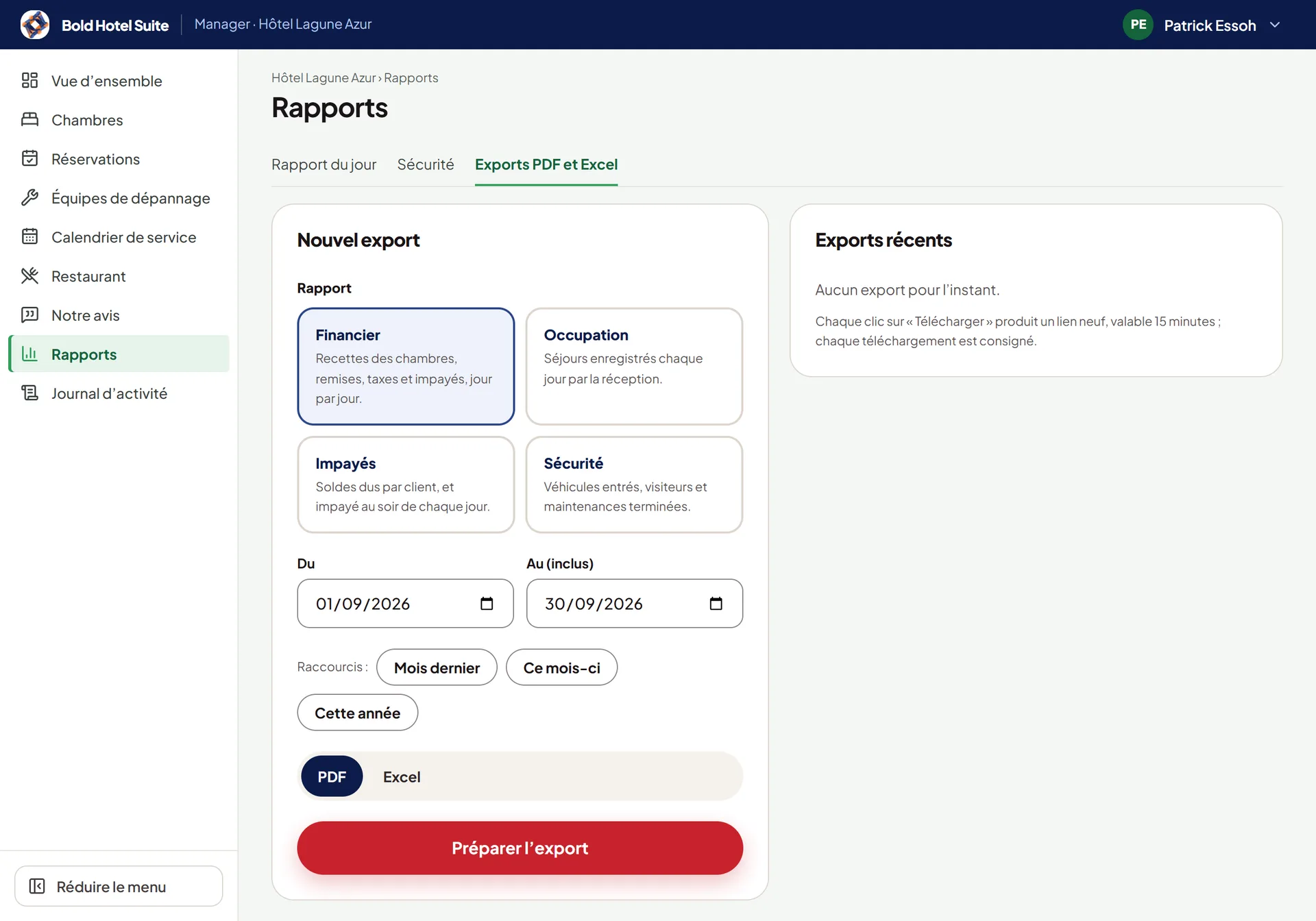Viewport: 1316px width, 921px height.
Task: Click the Journal d'activité scroll icon
Action: (29, 393)
